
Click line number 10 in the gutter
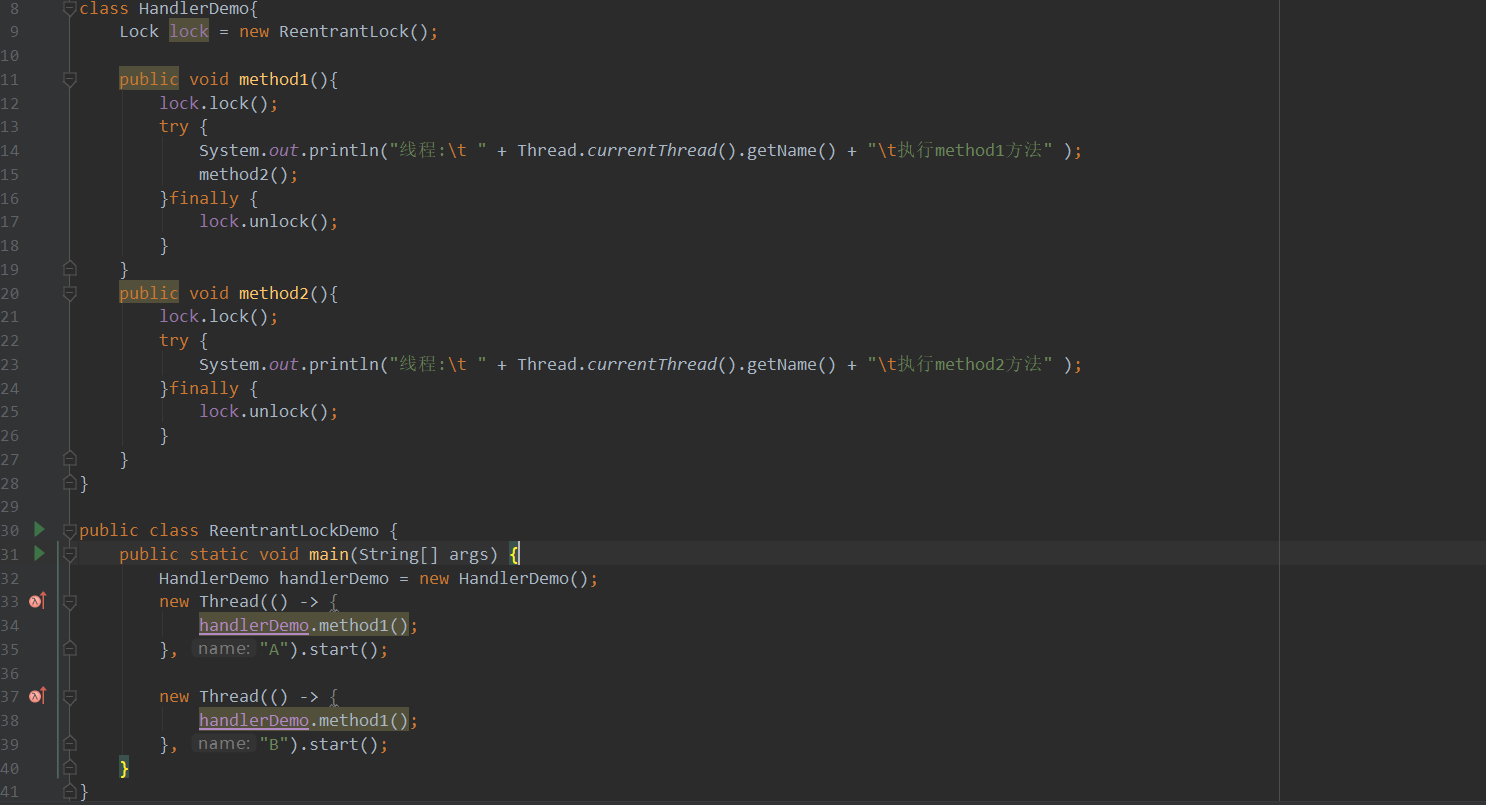[x=10, y=55]
